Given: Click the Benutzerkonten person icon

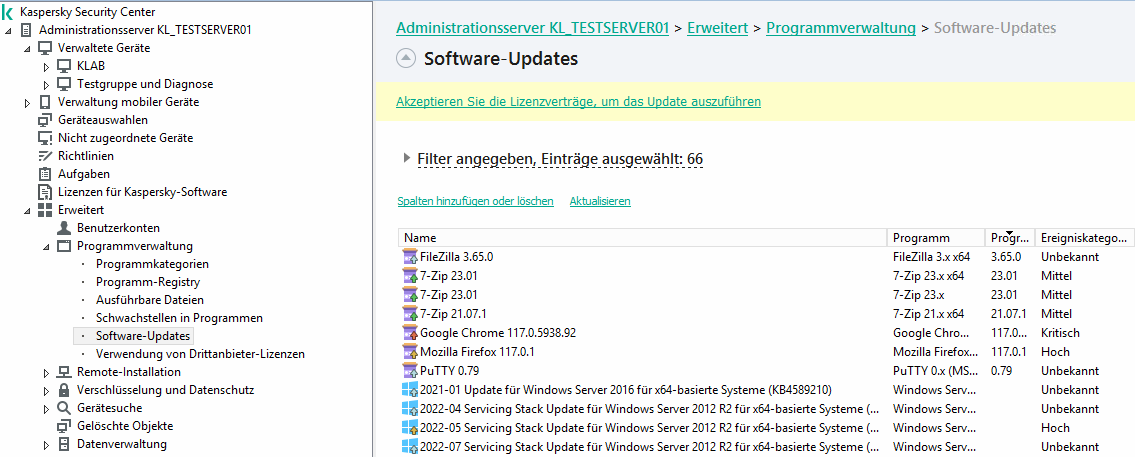Looking at the screenshot, I should (x=64, y=228).
